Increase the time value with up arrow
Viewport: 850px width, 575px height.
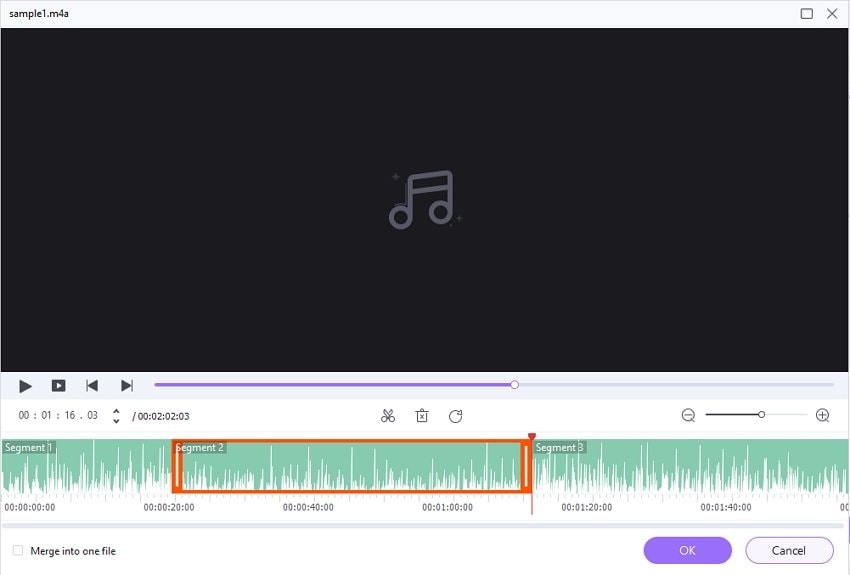[x=116, y=411]
